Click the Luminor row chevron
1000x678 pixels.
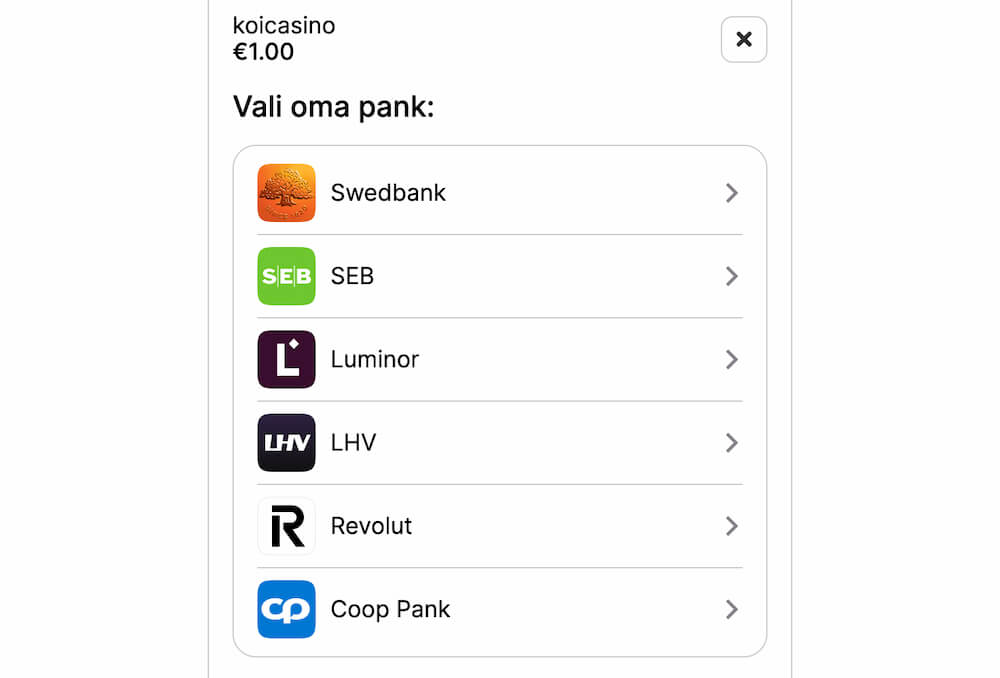732,359
